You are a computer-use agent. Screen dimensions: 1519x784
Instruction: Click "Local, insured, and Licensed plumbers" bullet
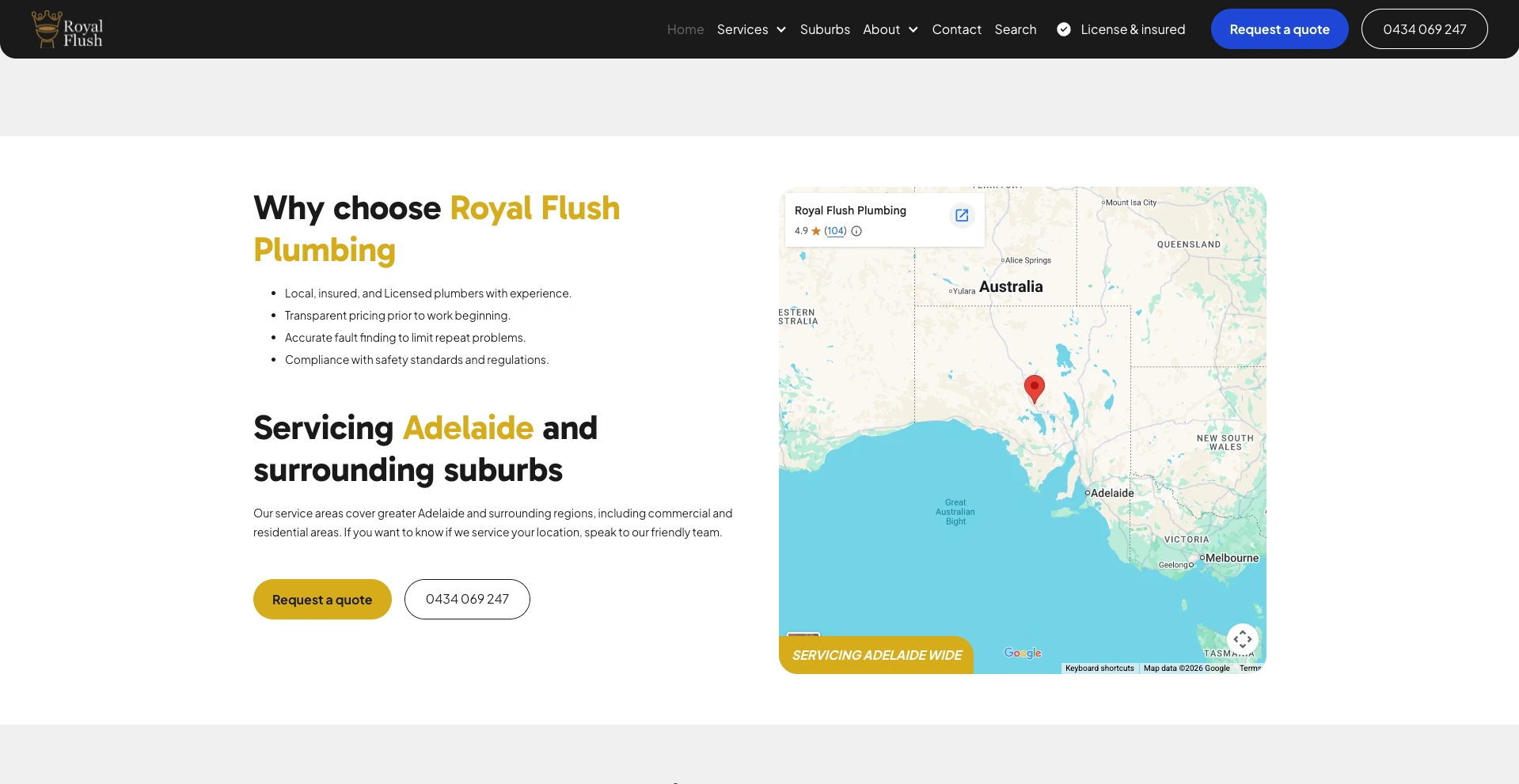pos(428,294)
